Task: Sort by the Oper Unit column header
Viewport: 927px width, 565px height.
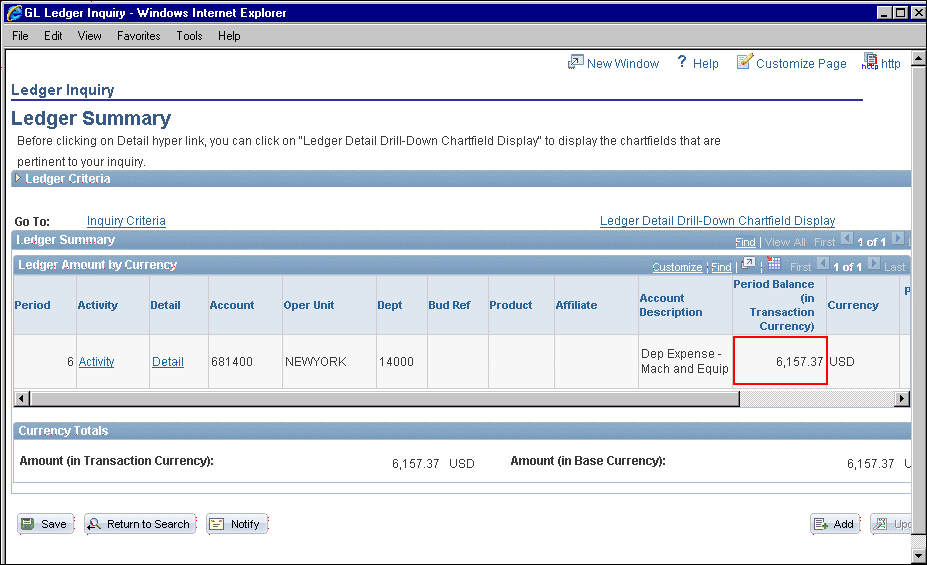Action: pyautogui.click(x=309, y=306)
